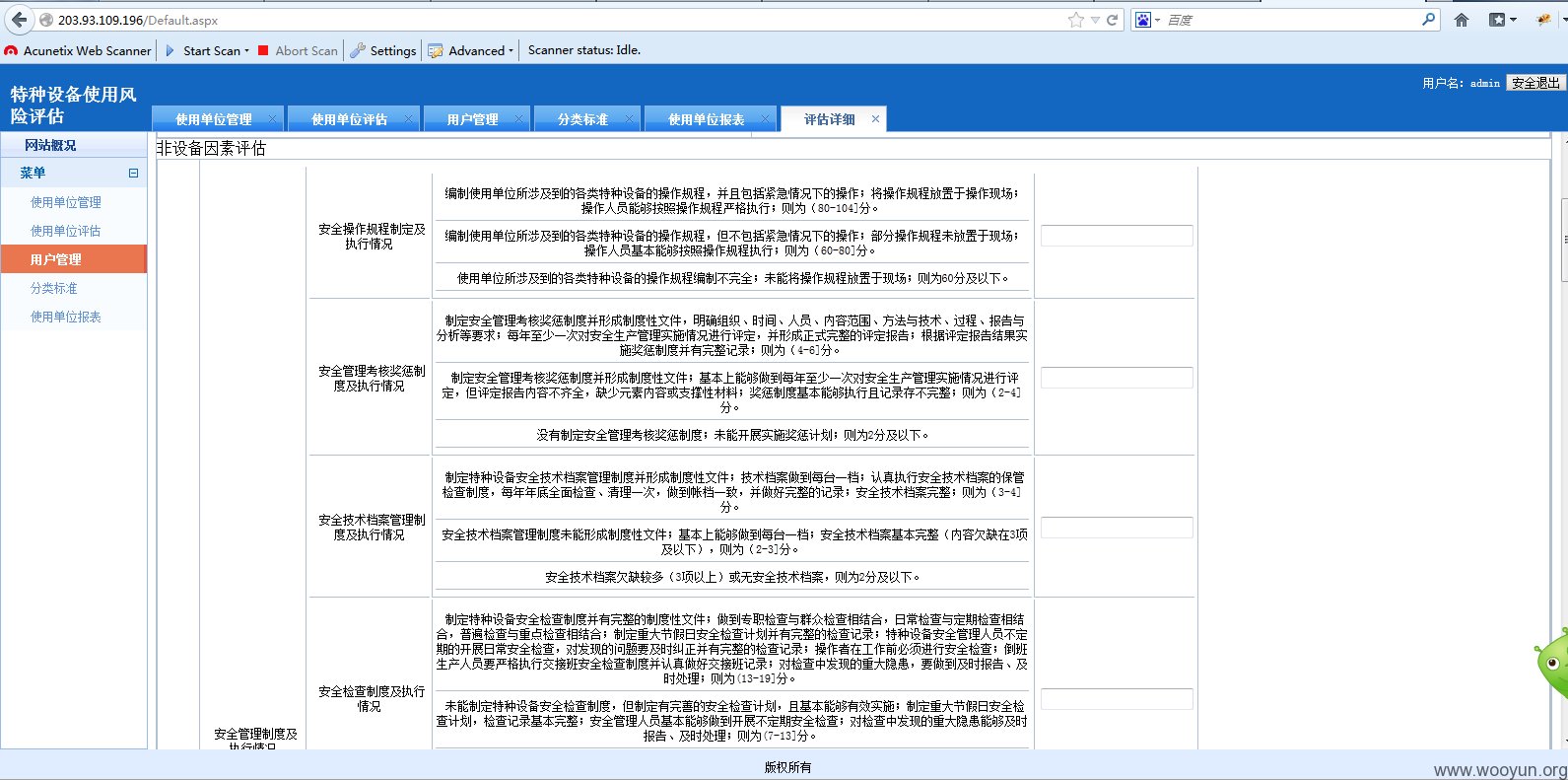The image size is (1568, 780).
Task: Close the 使用单位评估 tab
Action: click(x=409, y=119)
